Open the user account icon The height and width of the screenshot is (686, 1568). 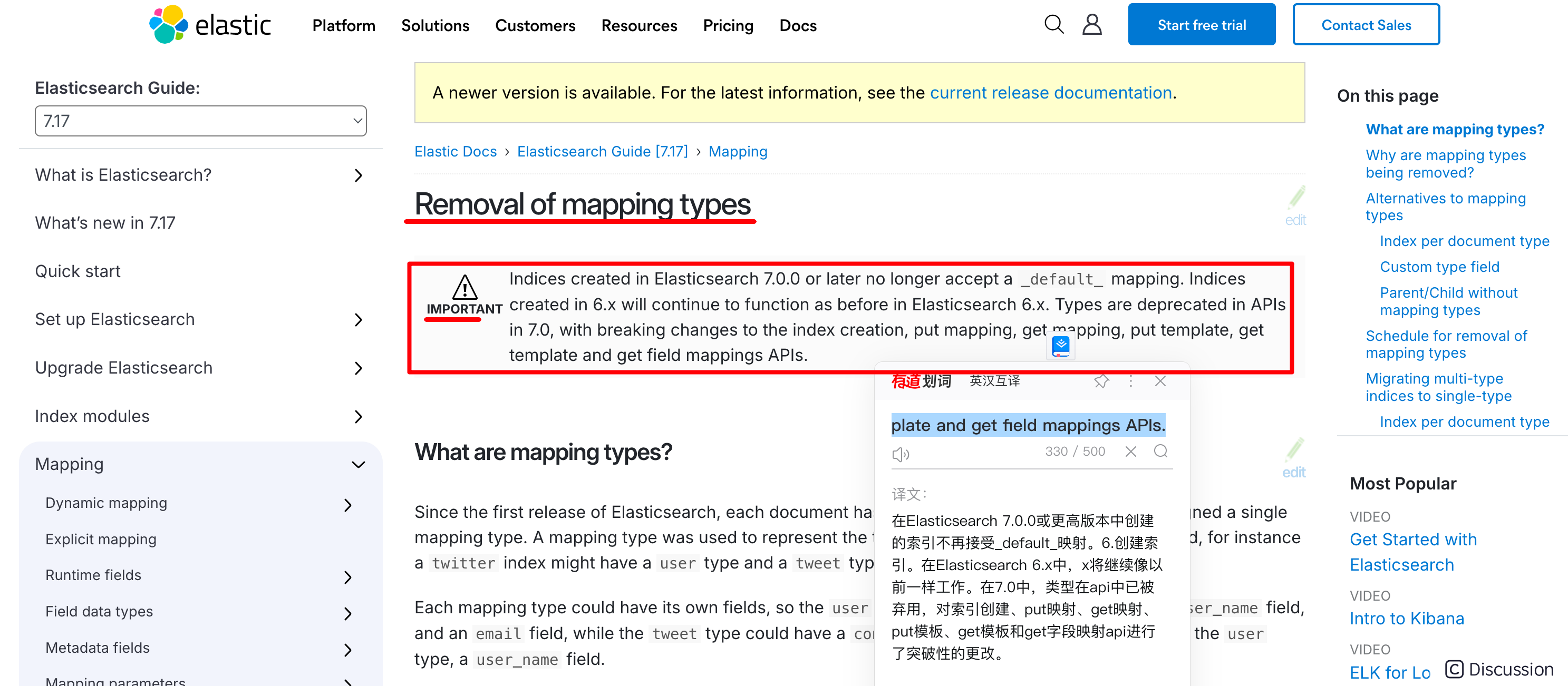tap(1092, 25)
